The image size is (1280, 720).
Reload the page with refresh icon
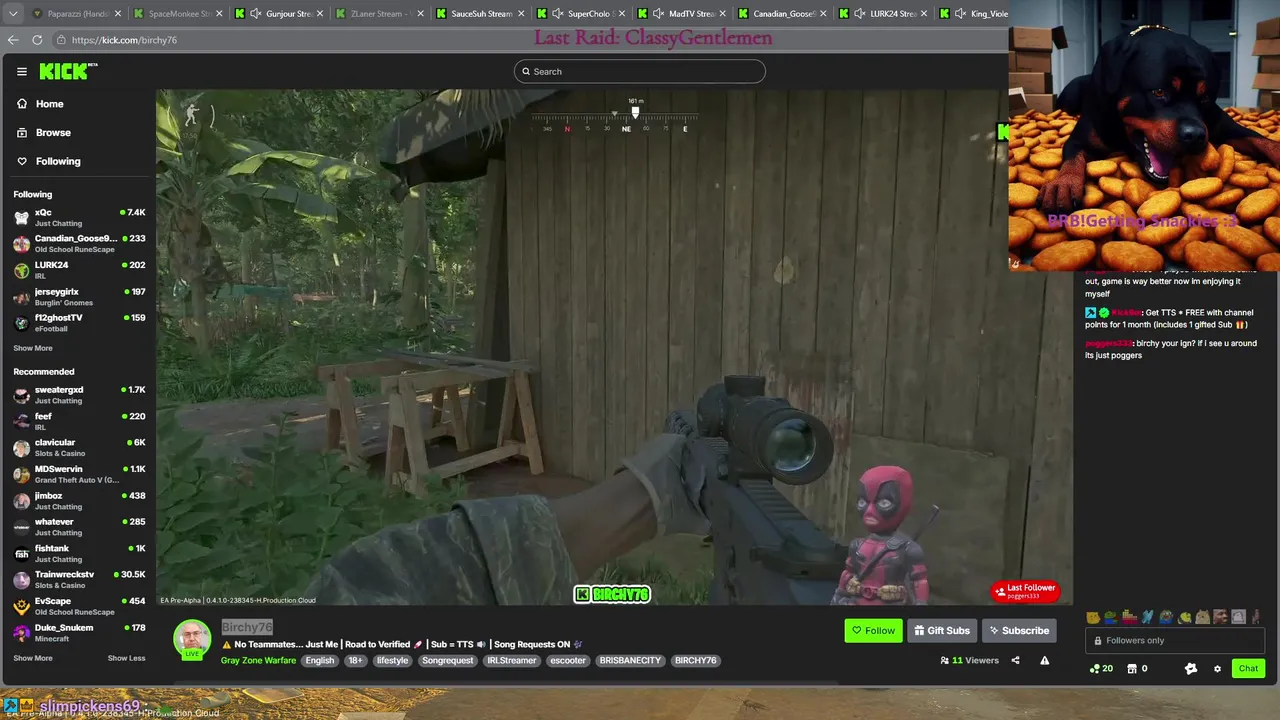(37, 40)
